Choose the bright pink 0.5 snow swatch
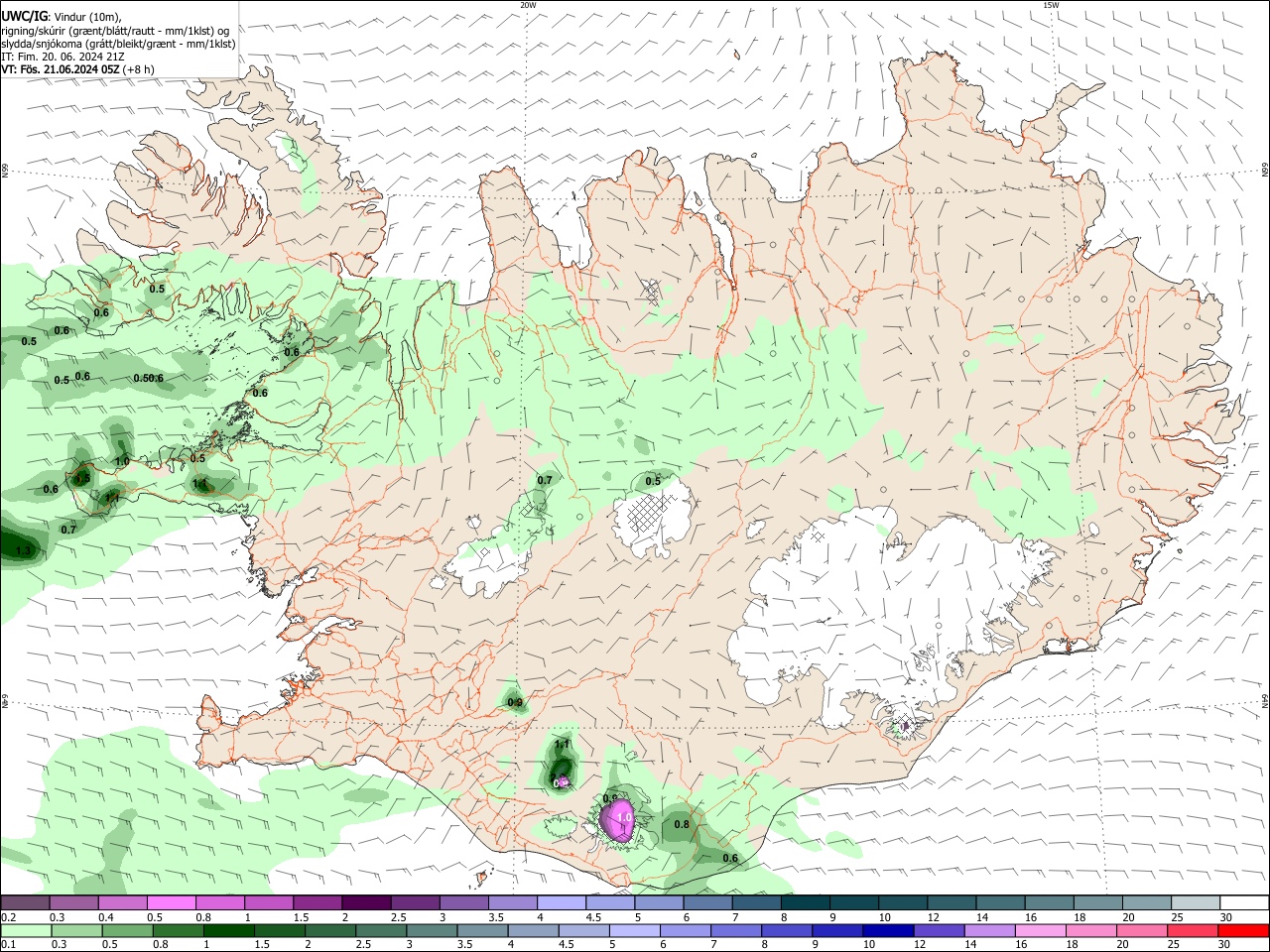 click(171, 903)
